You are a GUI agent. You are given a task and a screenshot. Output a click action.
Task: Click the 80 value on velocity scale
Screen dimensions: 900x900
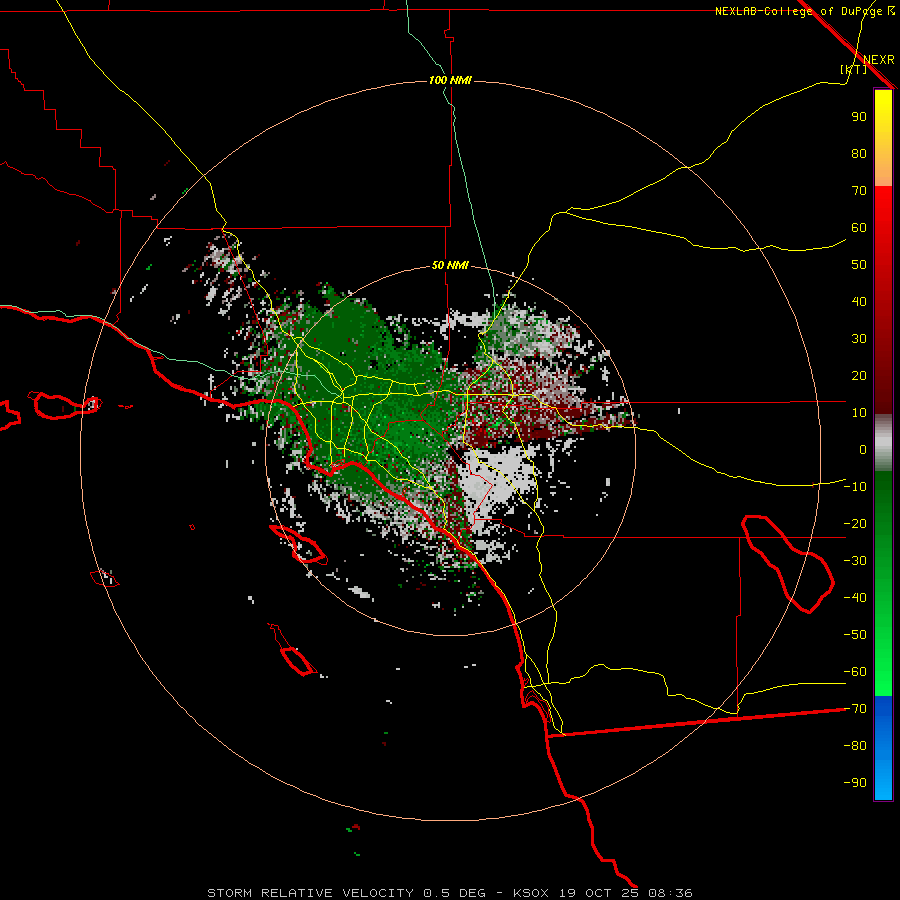point(859,153)
